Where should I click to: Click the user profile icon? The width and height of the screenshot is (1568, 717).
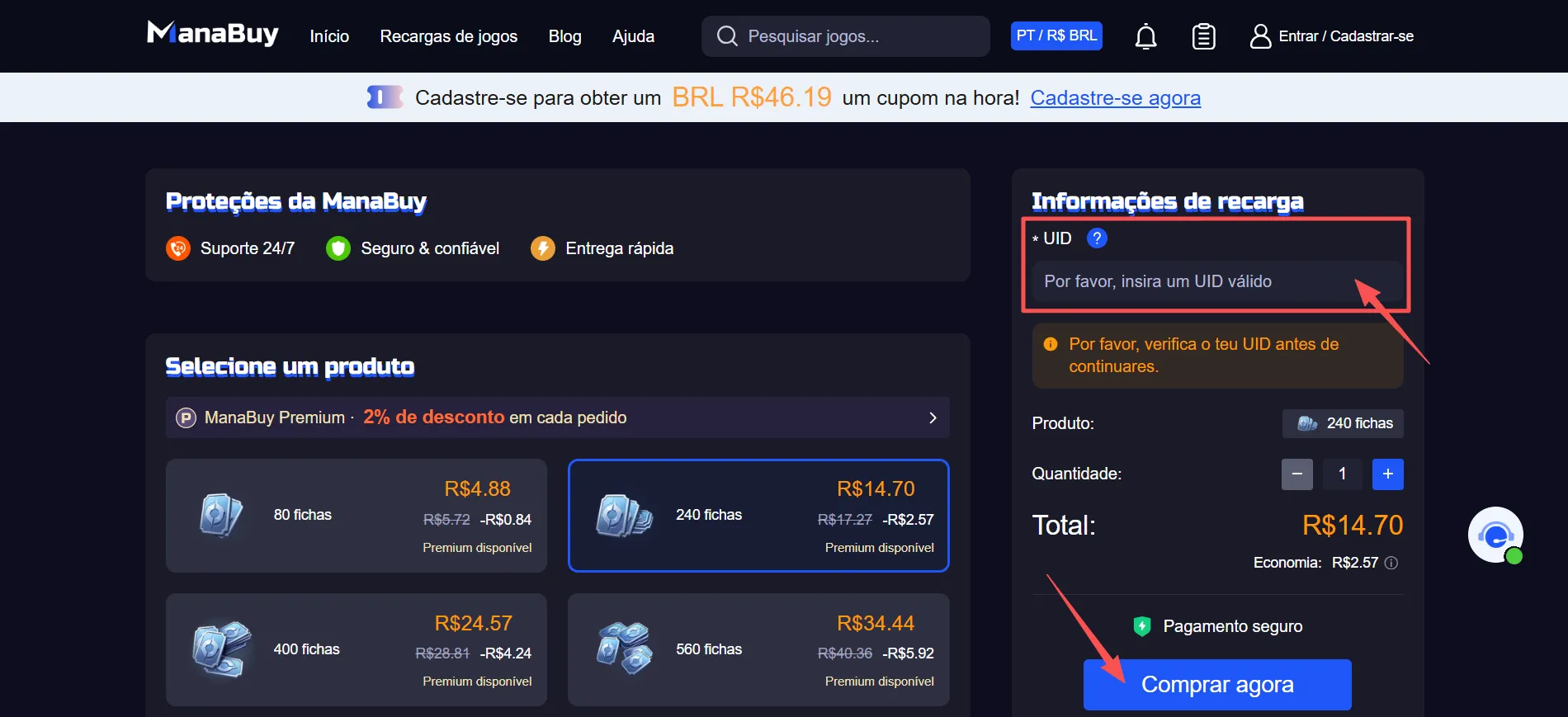click(x=1260, y=36)
